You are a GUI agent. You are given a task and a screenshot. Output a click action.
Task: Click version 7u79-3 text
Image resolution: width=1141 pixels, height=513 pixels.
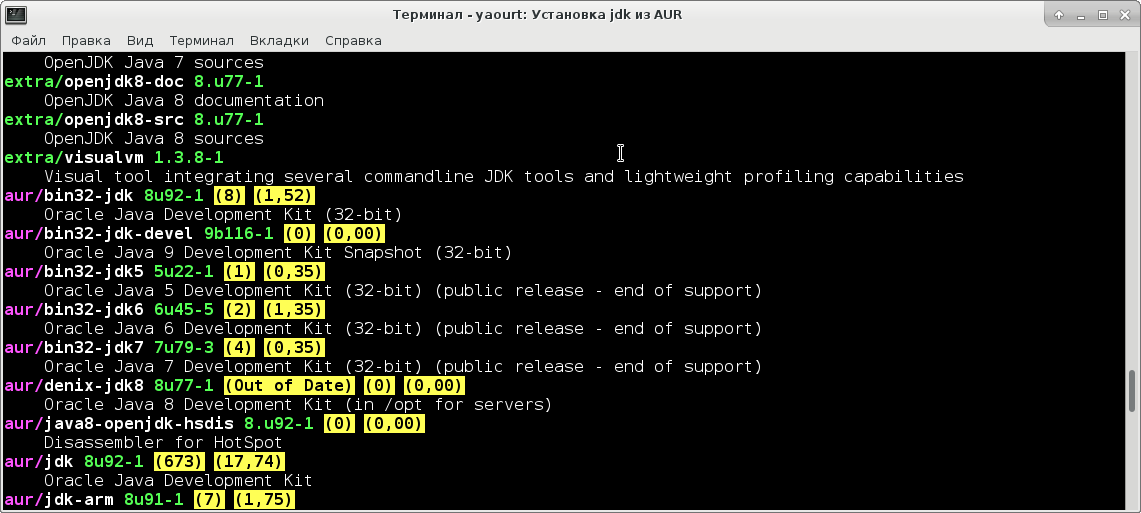(184, 347)
